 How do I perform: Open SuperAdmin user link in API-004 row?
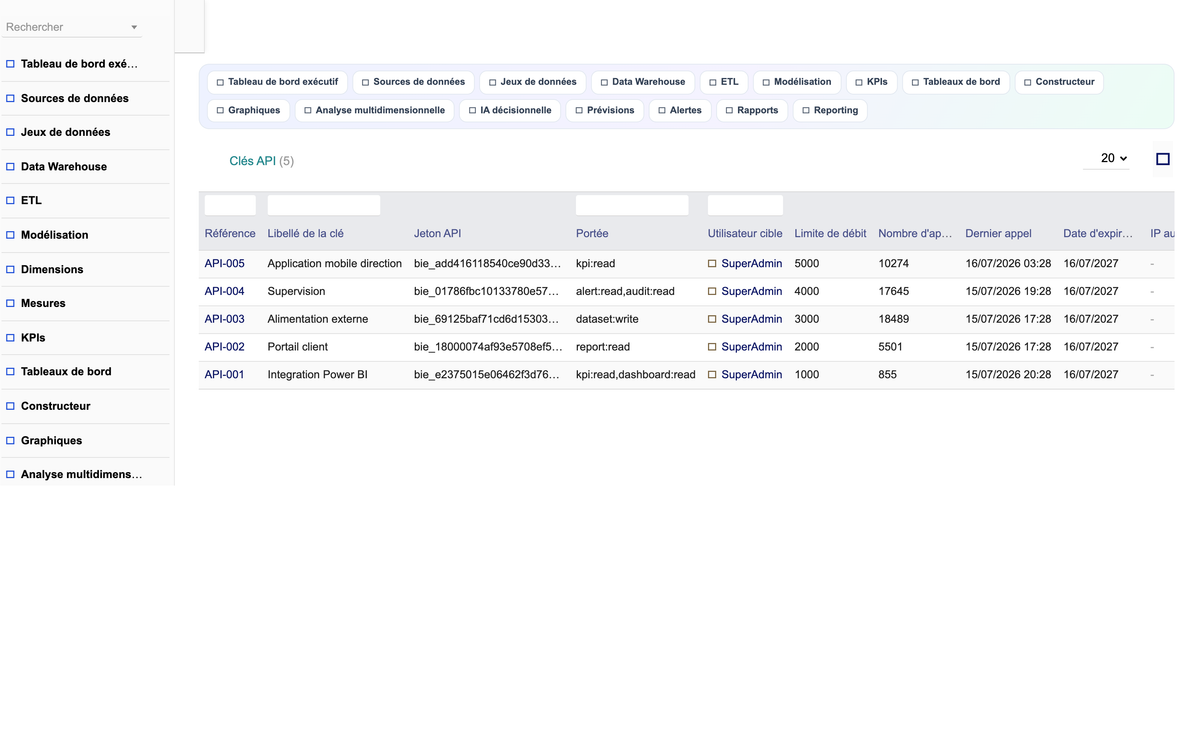(752, 292)
